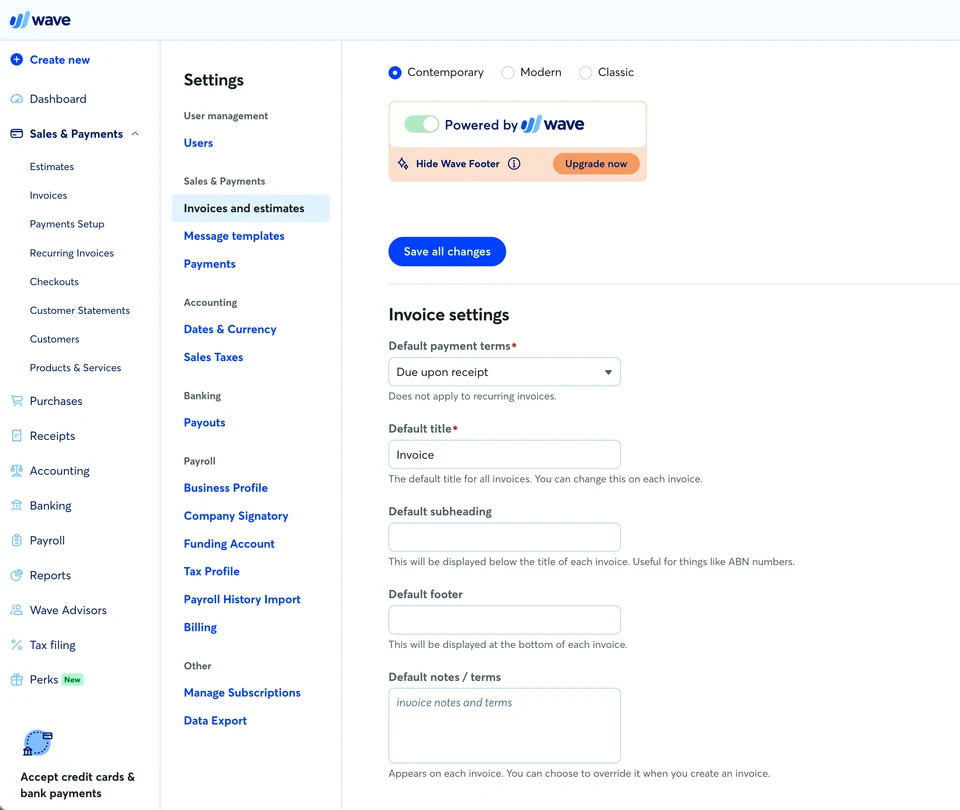Click the Create new link
This screenshot has height=810, width=960.
(59, 59)
